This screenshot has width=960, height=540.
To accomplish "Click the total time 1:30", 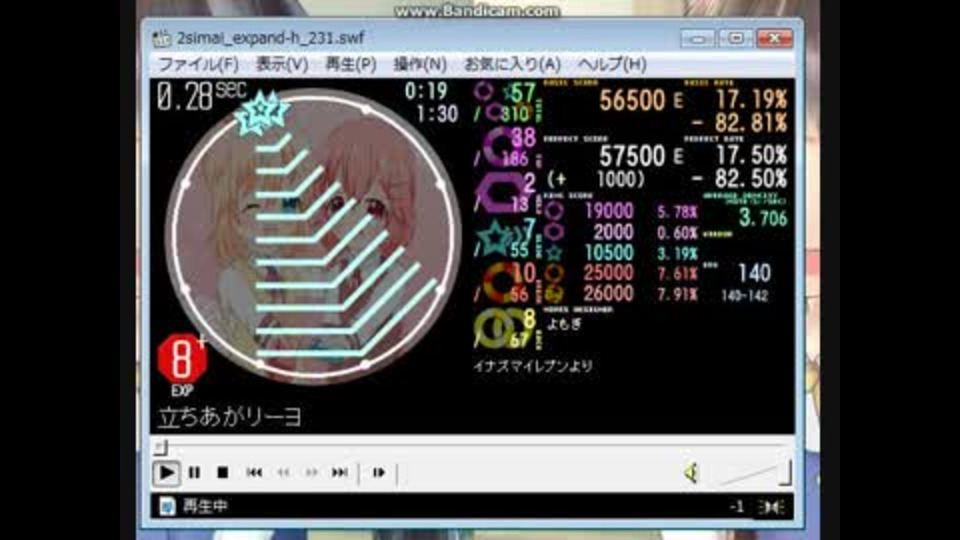I will coord(437,114).
